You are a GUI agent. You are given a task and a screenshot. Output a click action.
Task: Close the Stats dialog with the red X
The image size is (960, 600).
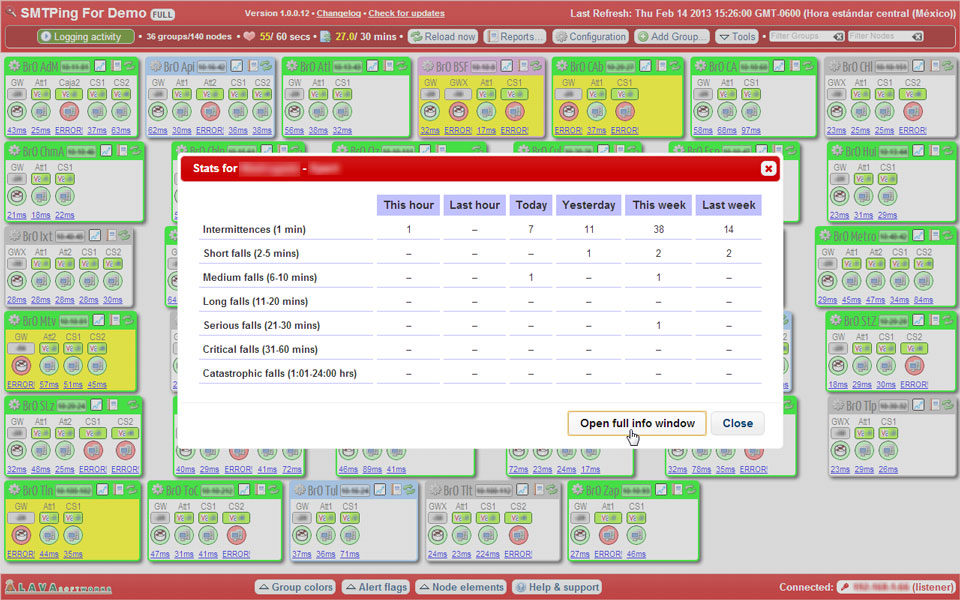coord(768,169)
